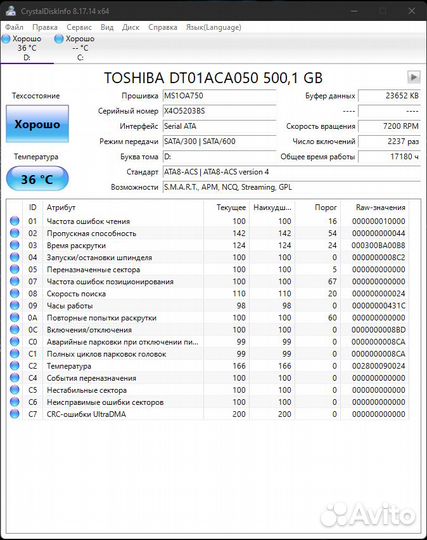Select 'Время раскрутки' attribute text
The width and height of the screenshot is (427, 540).
[76, 245]
